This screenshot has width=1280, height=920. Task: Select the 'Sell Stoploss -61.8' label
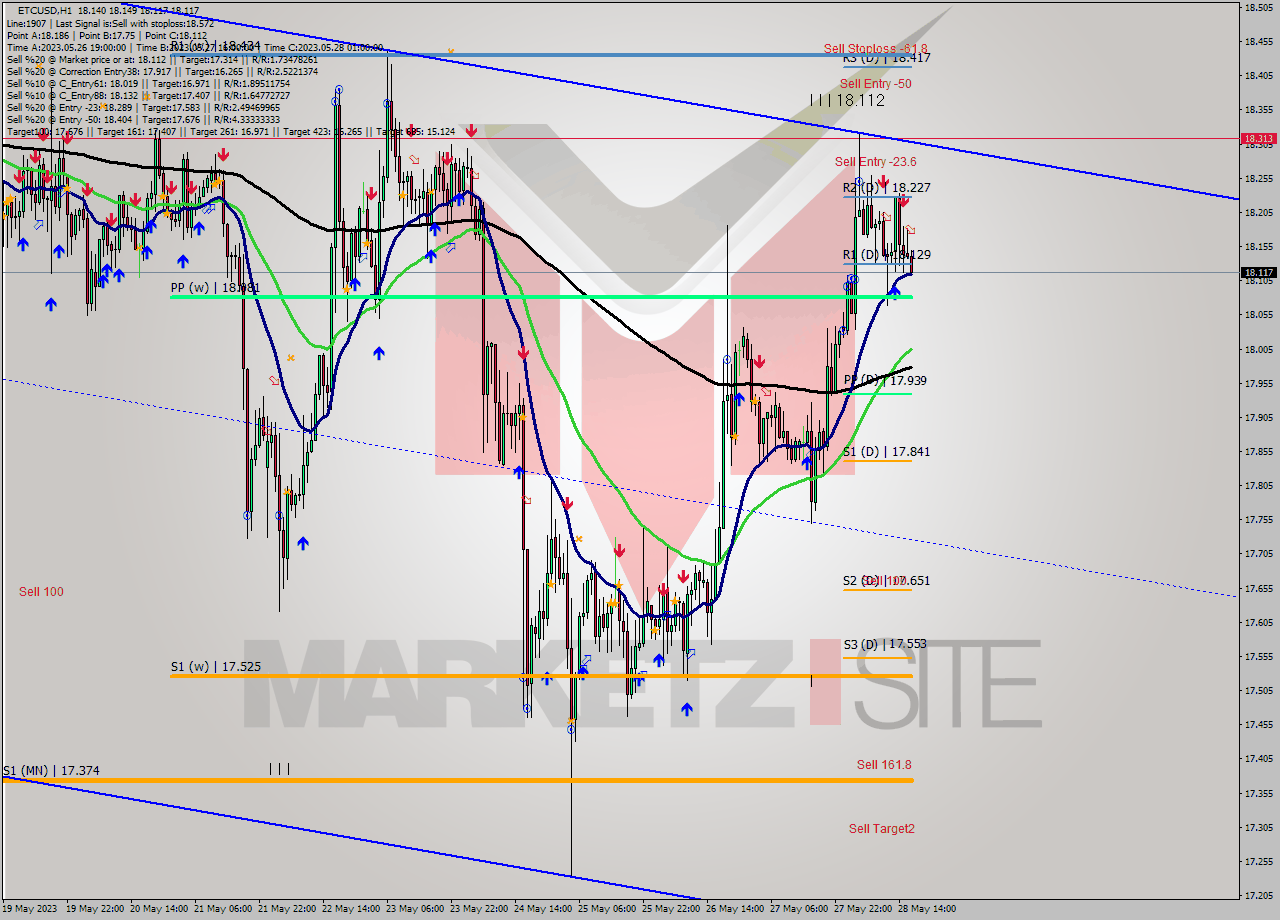tap(876, 48)
